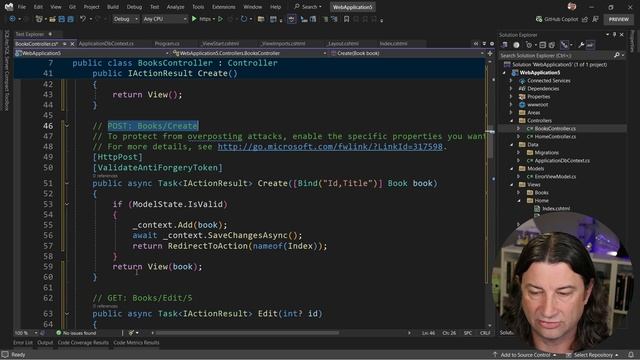Image resolution: width=640 pixels, height=360 pixels.
Task: Open the Any CPU platform dropdown
Action: 165,19
